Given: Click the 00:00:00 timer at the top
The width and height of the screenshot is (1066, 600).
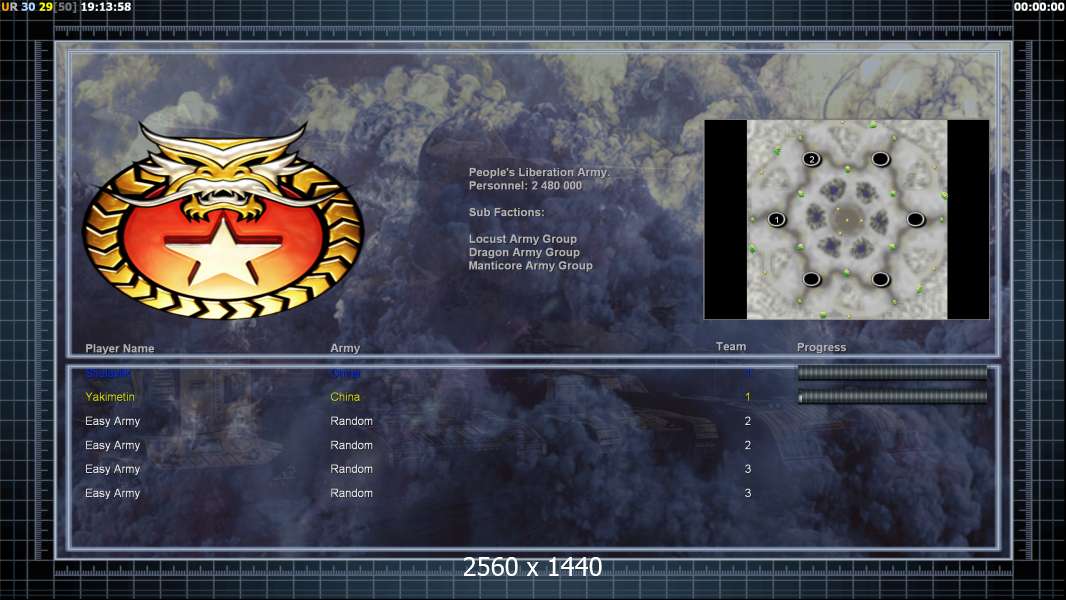Looking at the screenshot, I should coord(1039,7).
